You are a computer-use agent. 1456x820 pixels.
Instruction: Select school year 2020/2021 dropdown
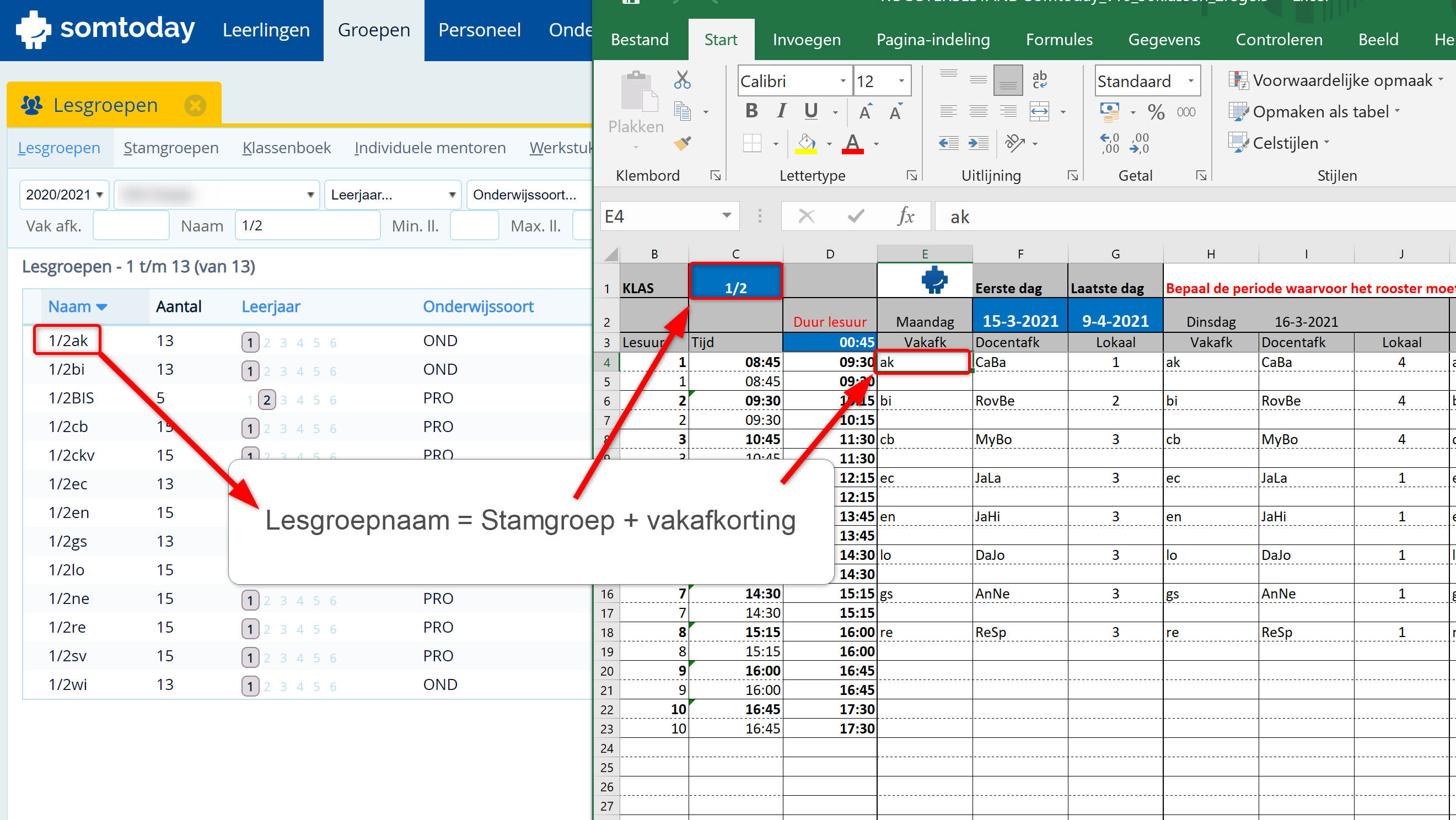click(x=64, y=195)
